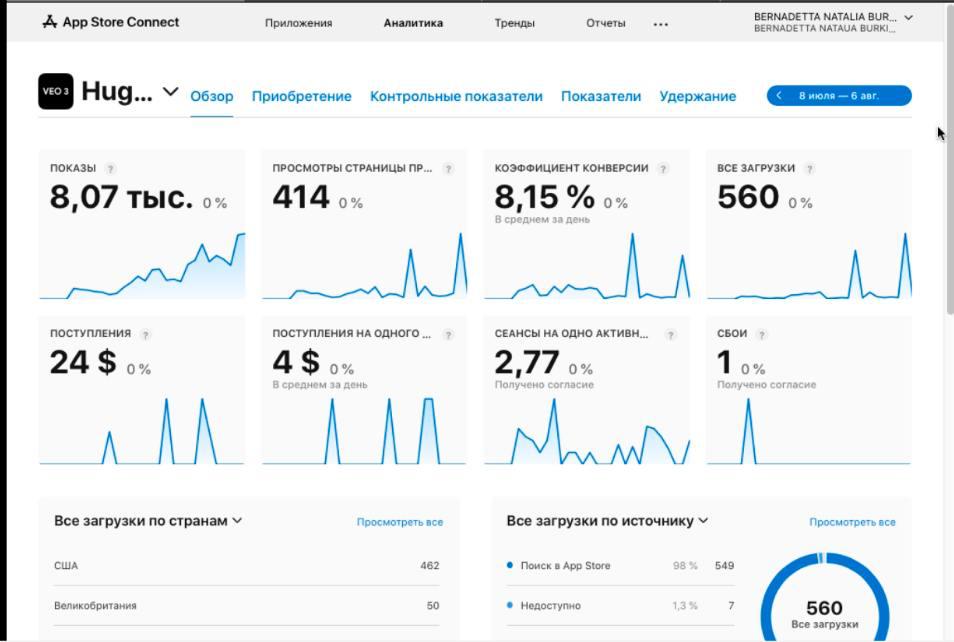This screenshot has height=642, width=954.
Task: Switch to the Показатели tab
Action: click(x=601, y=96)
